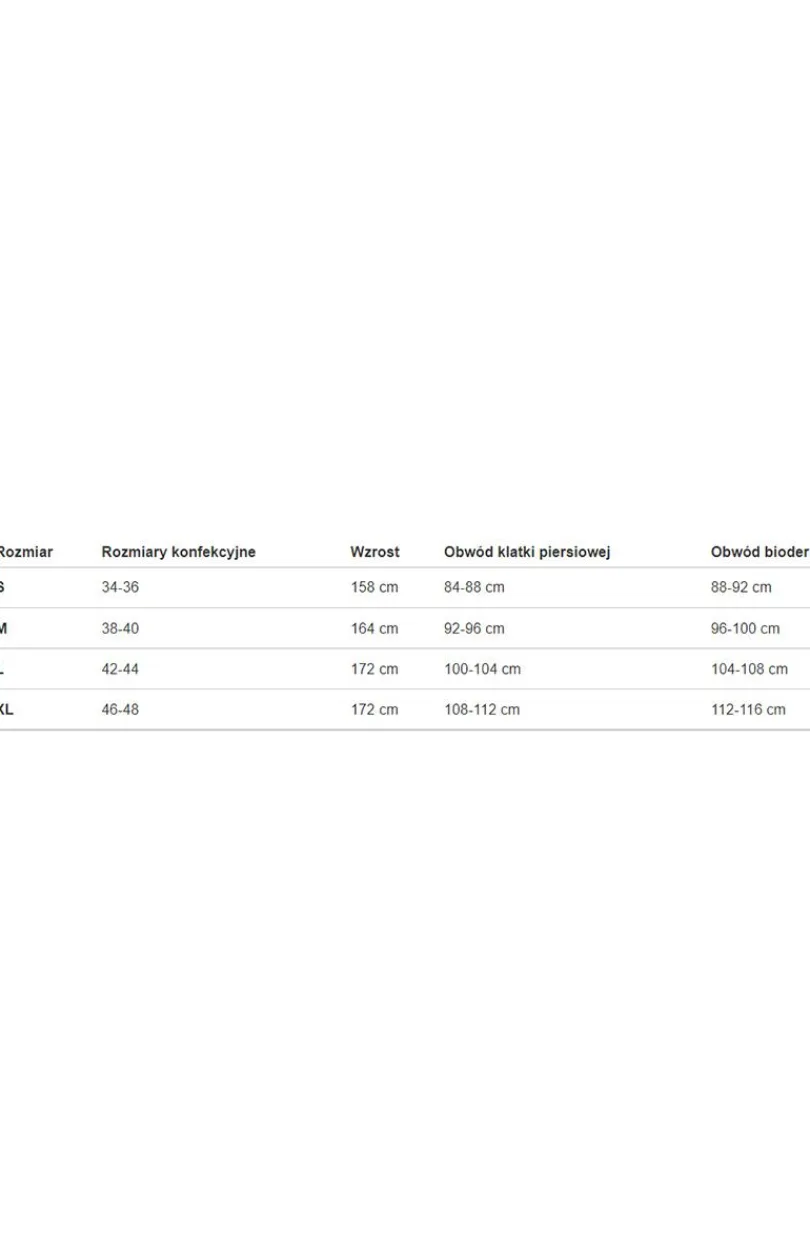Image resolution: width=810 pixels, height=1260 pixels.
Task: Select the 104-108 cm hip value
Action: (749, 669)
